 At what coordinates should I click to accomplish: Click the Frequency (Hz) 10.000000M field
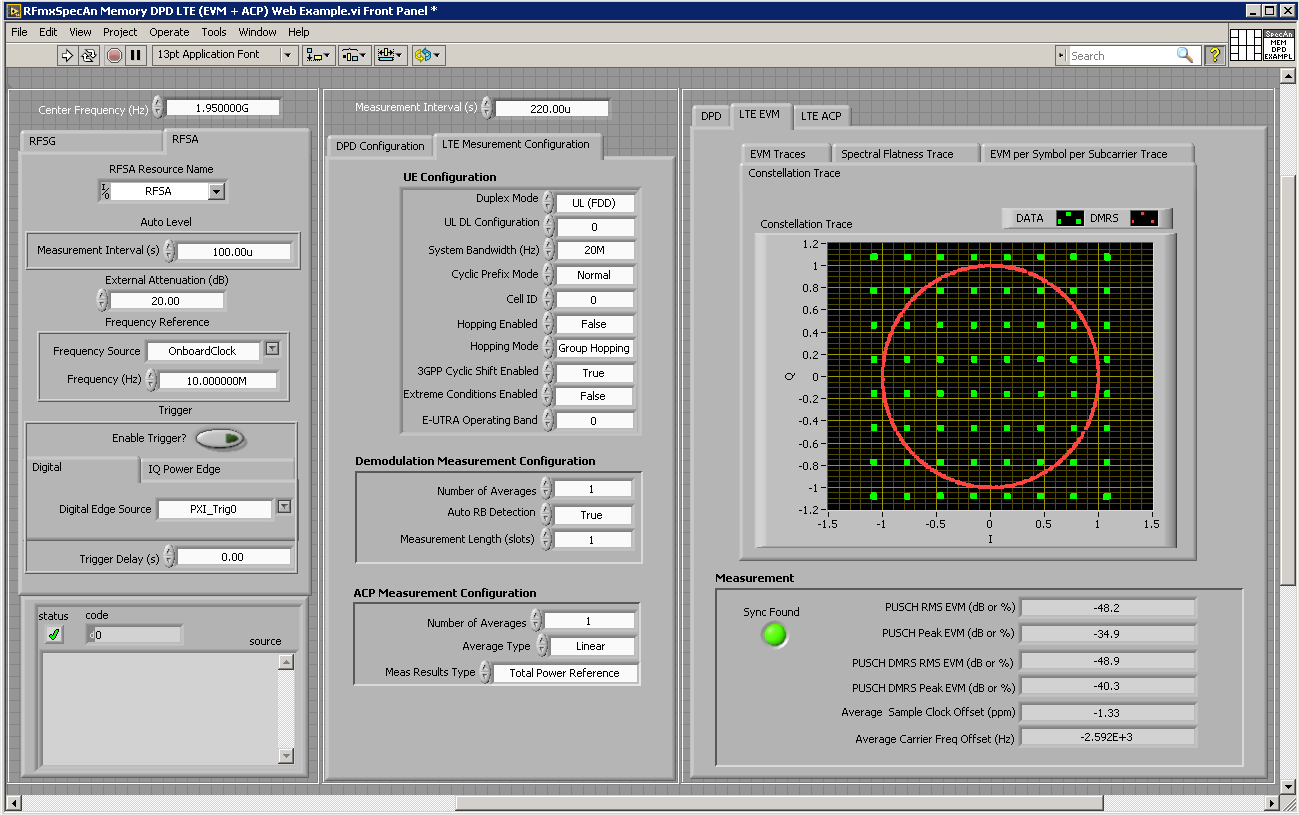pyautogui.click(x=217, y=380)
